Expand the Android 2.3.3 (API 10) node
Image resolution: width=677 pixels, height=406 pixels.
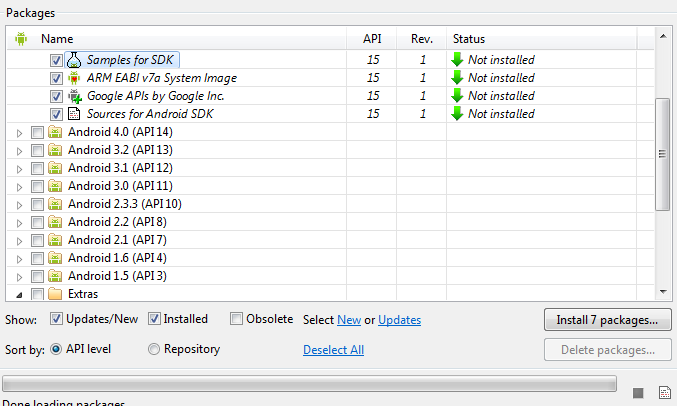(19, 205)
